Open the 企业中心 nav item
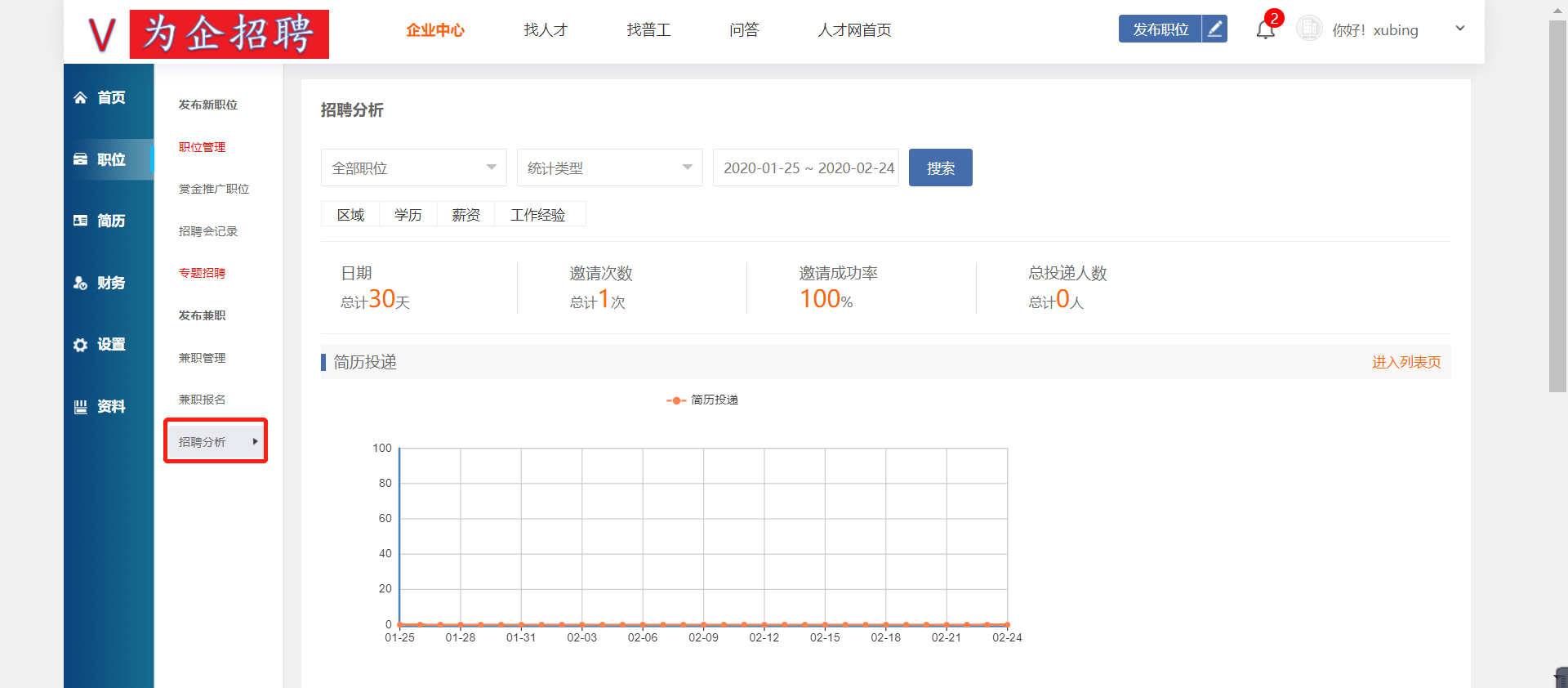The width and height of the screenshot is (1568, 688). point(435,30)
